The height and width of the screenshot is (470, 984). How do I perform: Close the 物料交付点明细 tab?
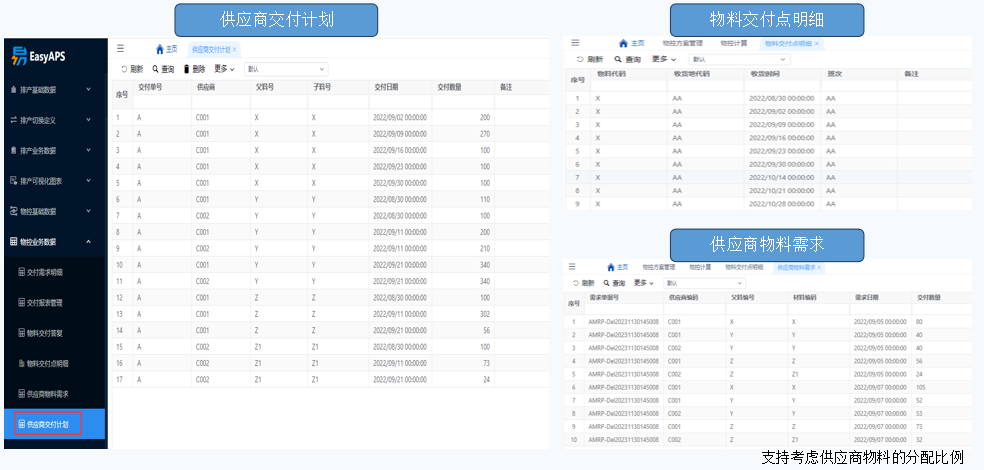pos(817,44)
